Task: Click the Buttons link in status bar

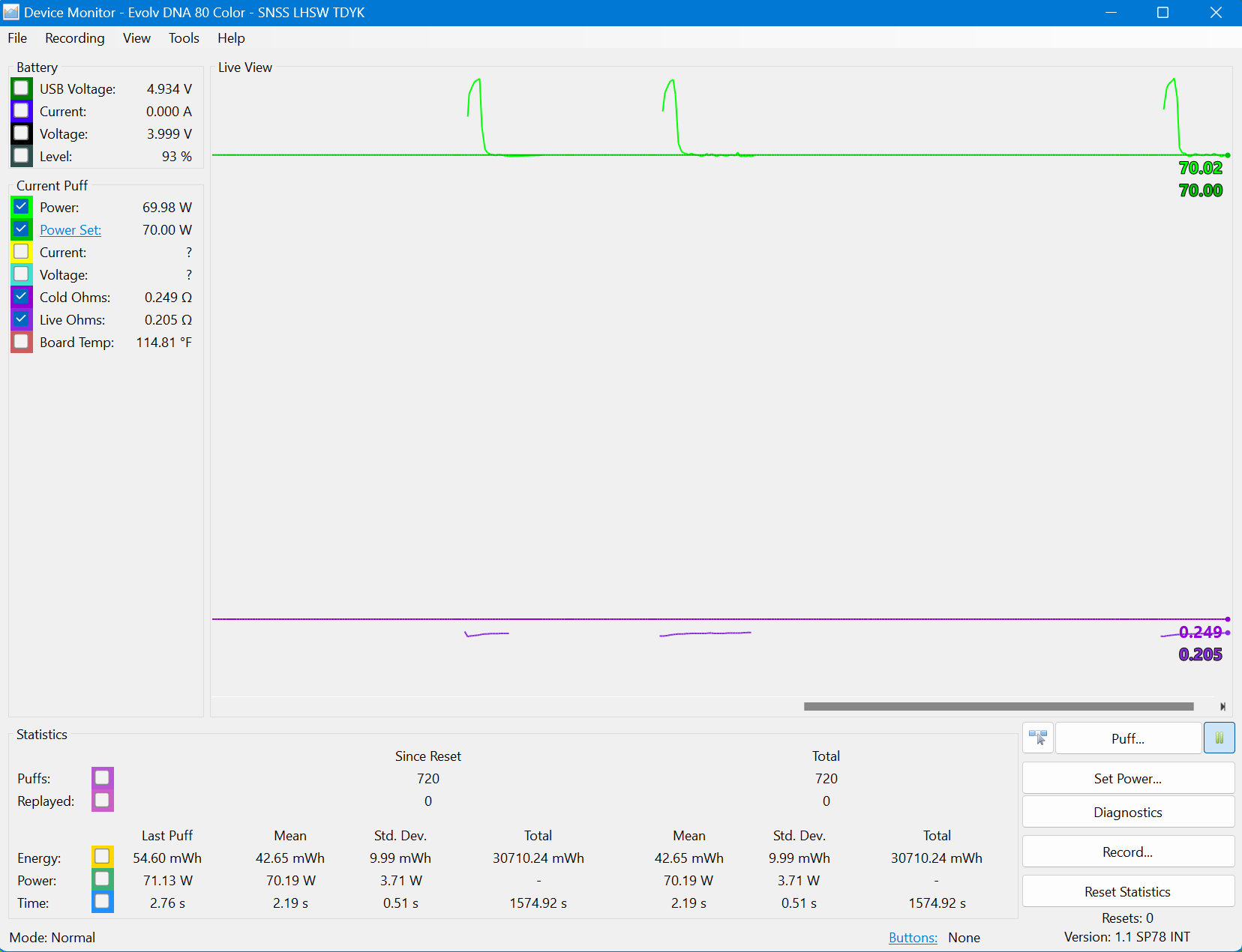Action: (x=913, y=938)
